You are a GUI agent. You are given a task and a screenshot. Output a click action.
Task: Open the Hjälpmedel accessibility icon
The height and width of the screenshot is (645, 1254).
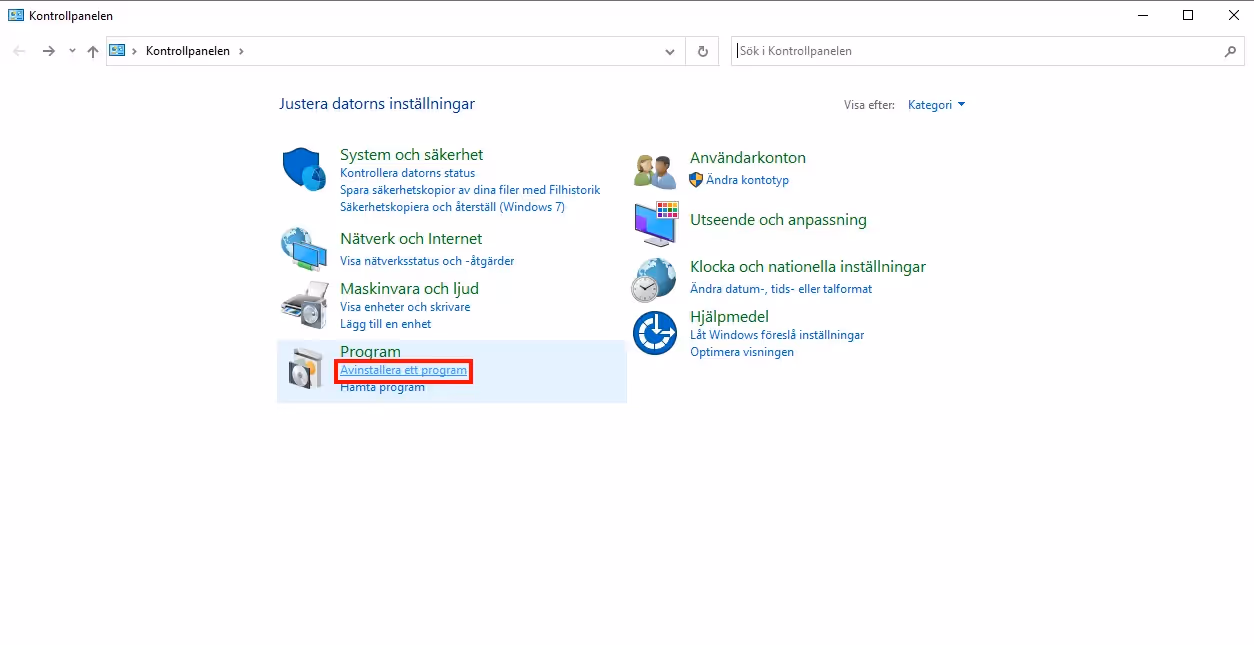(x=655, y=333)
